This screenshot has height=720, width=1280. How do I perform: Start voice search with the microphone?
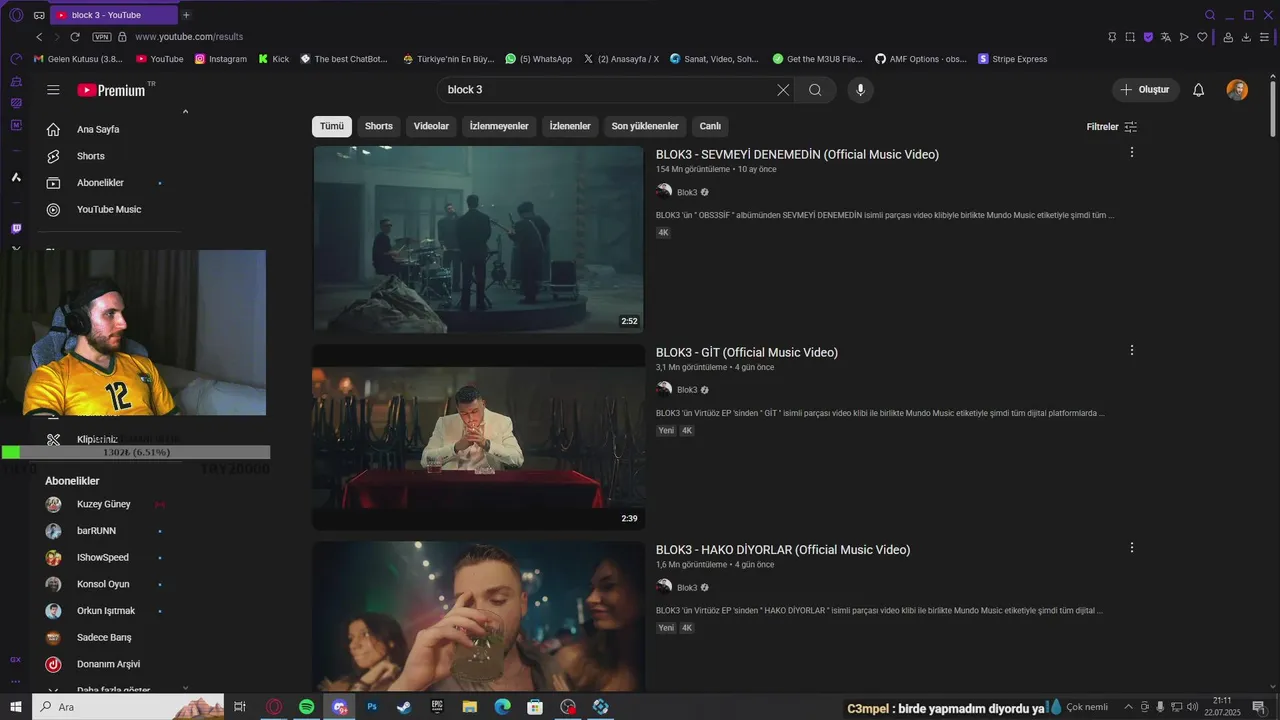point(860,90)
